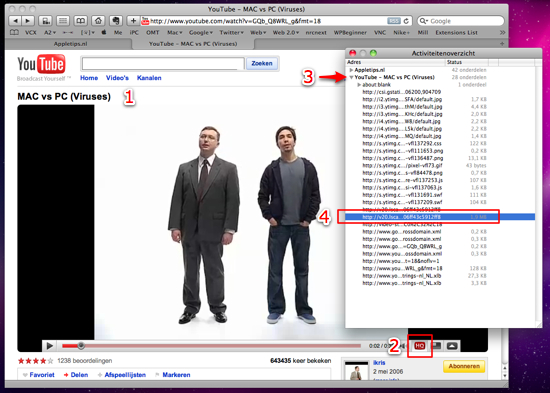Go back with Safari's back arrow
The image size is (550, 393).
click(x=15, y=21)
